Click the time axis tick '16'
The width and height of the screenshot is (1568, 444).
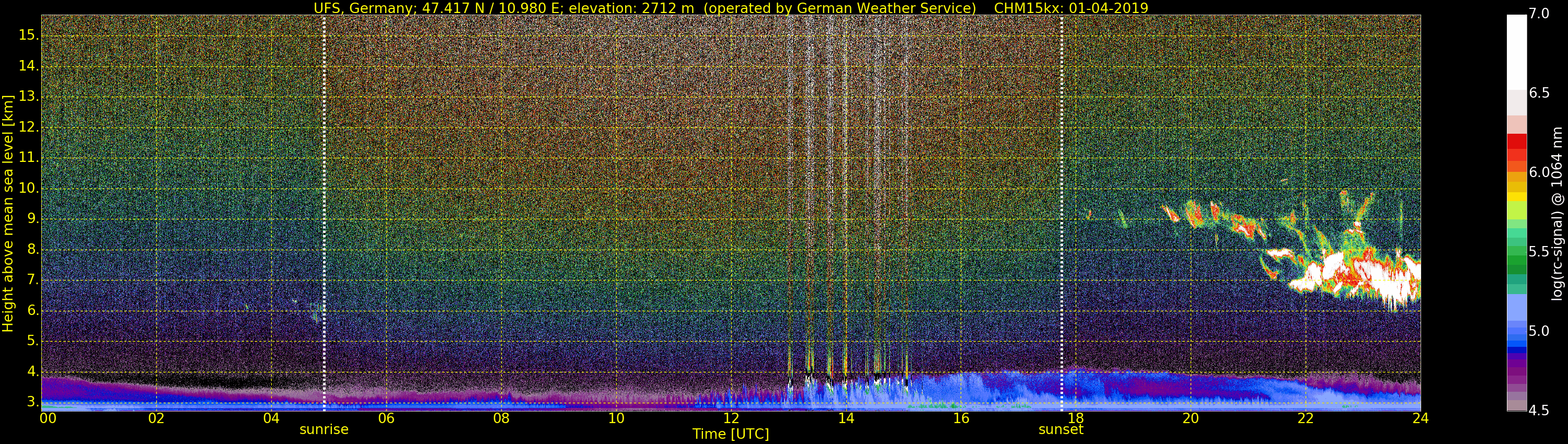(x=961, y=418)
